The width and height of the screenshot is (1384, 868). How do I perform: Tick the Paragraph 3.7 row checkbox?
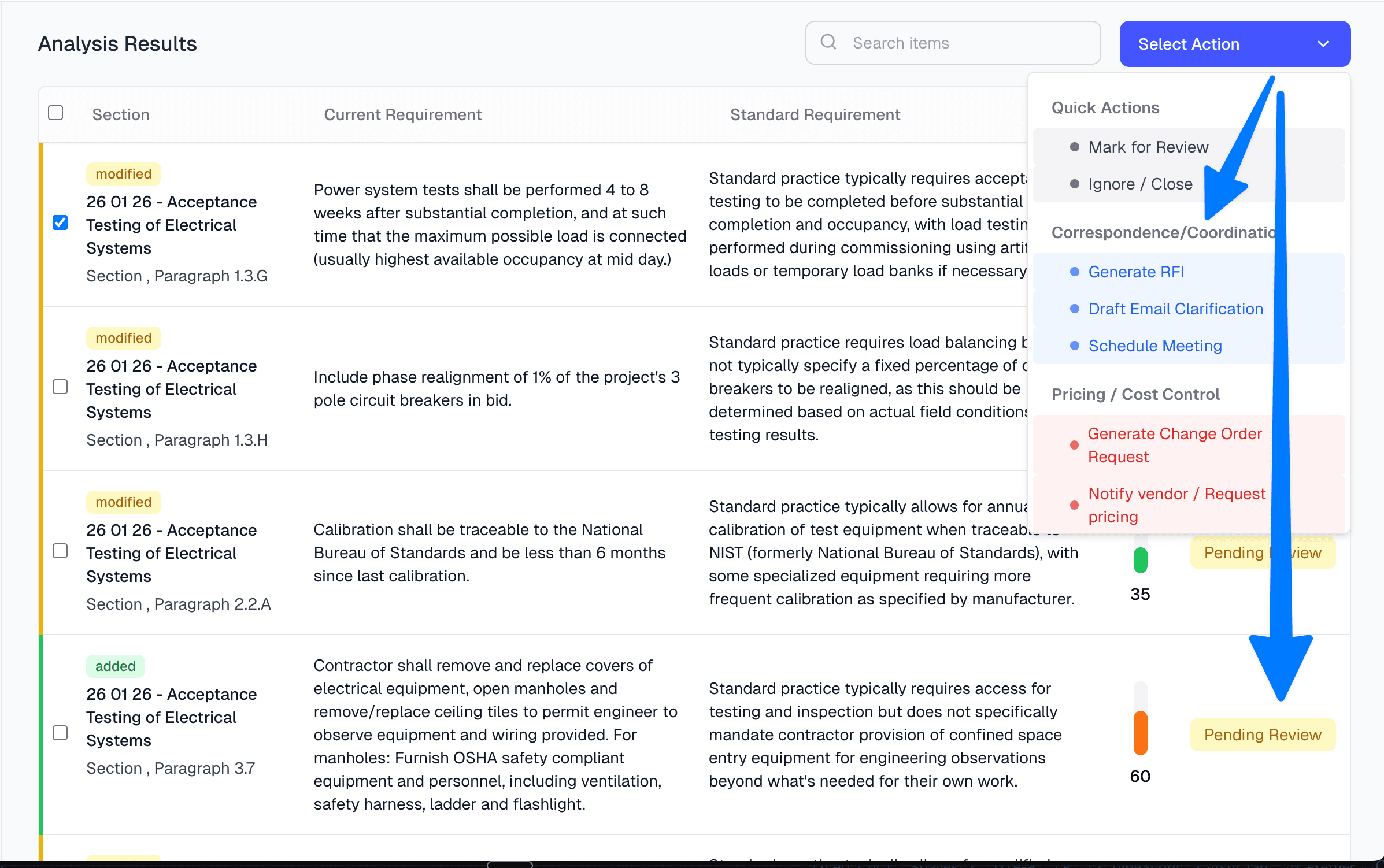point(60,733)
